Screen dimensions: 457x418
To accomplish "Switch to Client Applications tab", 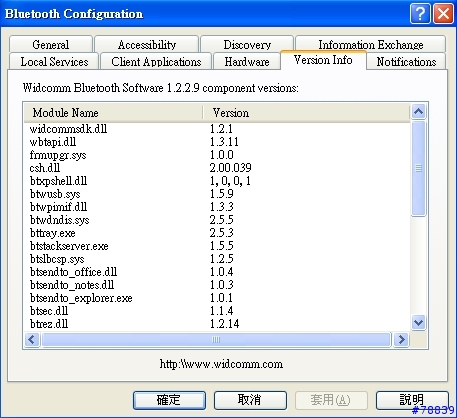I will coord(156,61).
